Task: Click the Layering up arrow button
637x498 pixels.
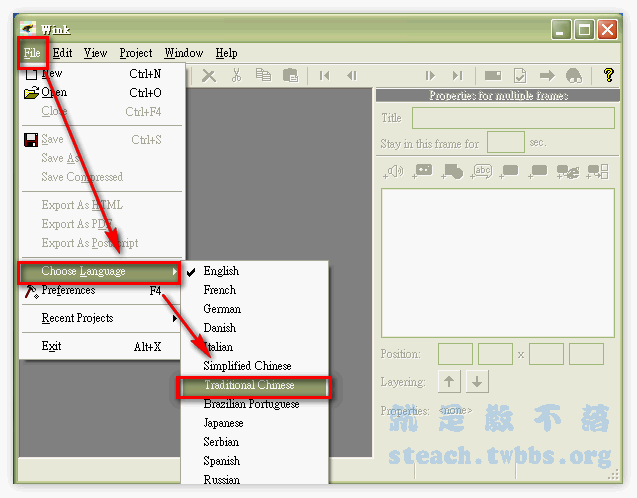Action: [449, 381]
